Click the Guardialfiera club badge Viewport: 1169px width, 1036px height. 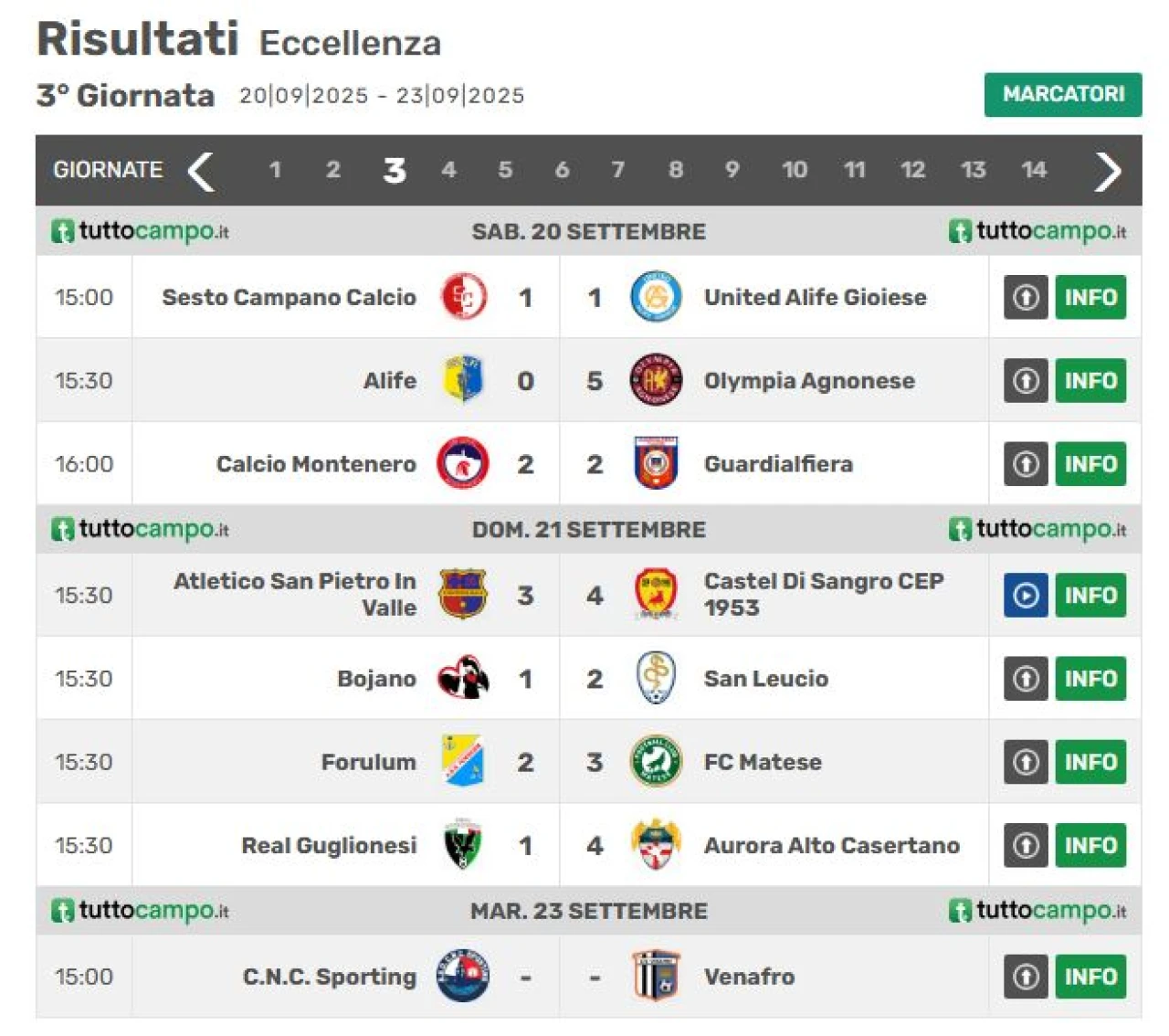[656, 463]
